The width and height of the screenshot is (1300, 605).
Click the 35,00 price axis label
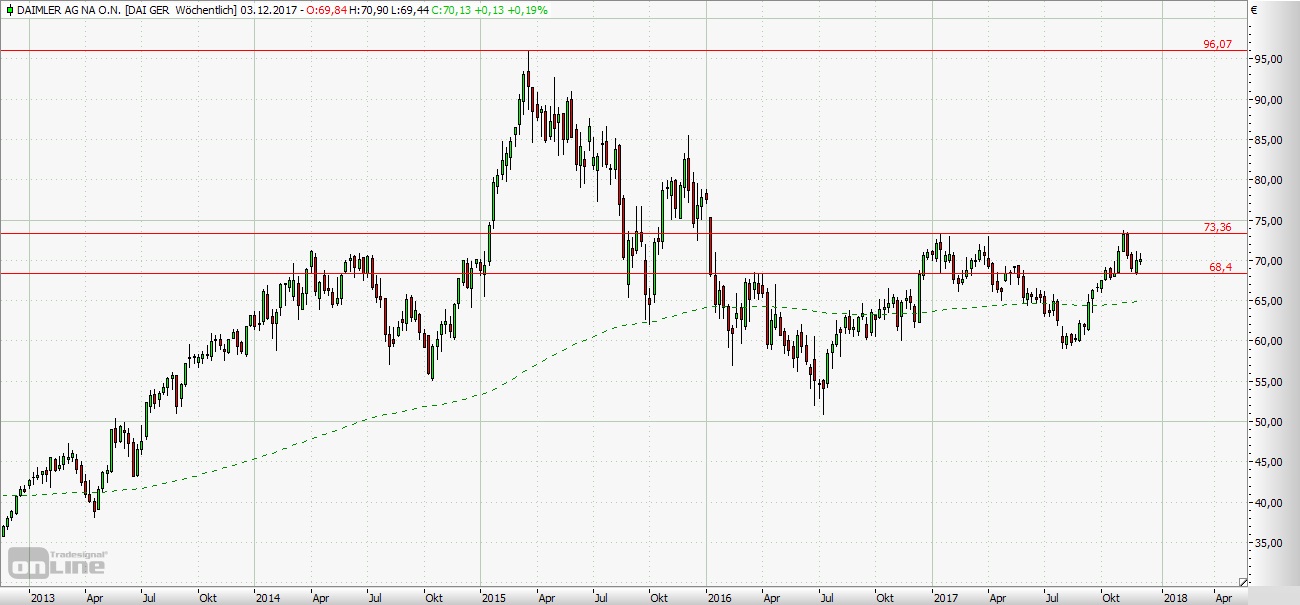click(x=1267, y=543)
